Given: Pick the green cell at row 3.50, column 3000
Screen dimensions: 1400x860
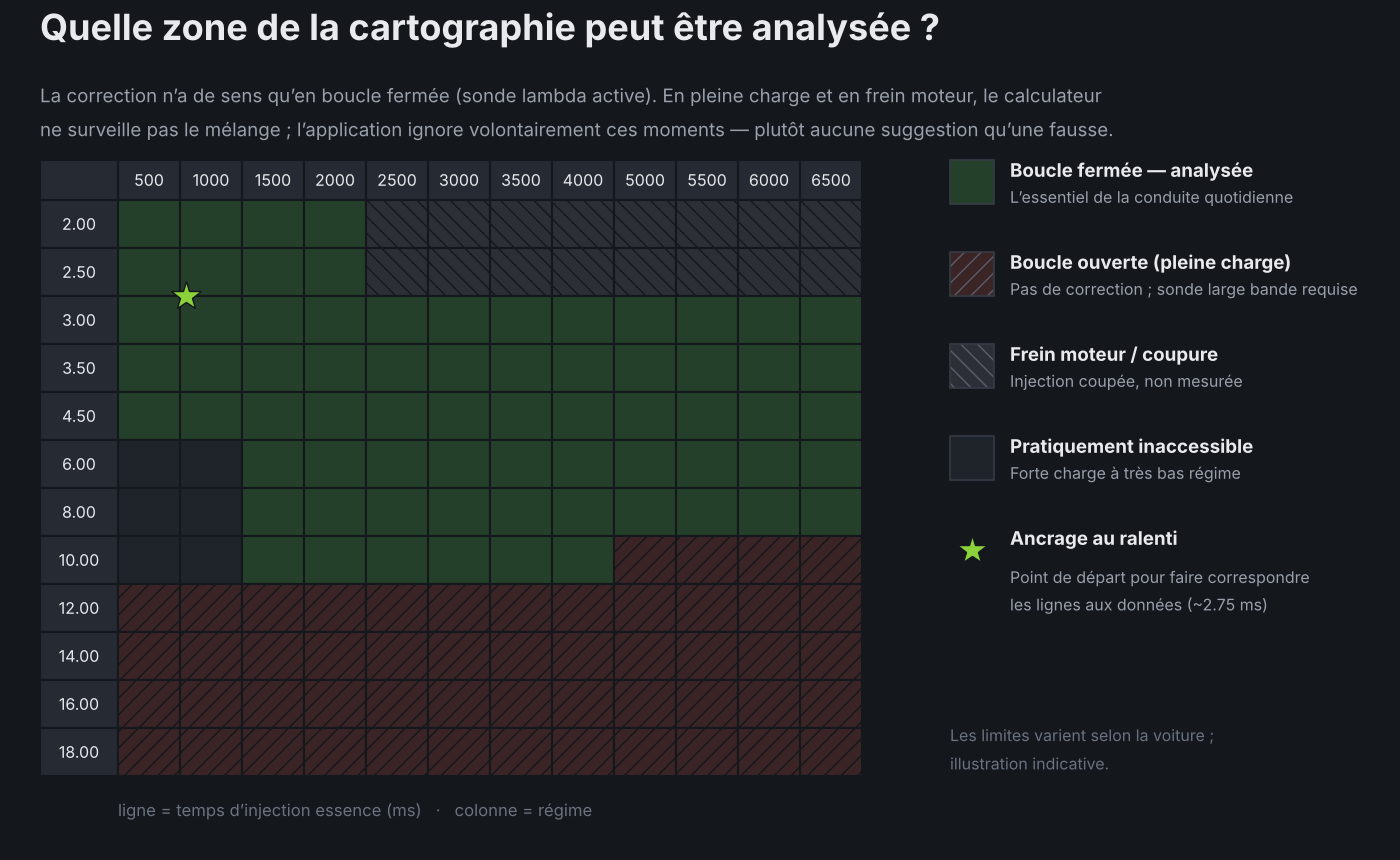Looking at the screenshot, I should coord(459,368).
